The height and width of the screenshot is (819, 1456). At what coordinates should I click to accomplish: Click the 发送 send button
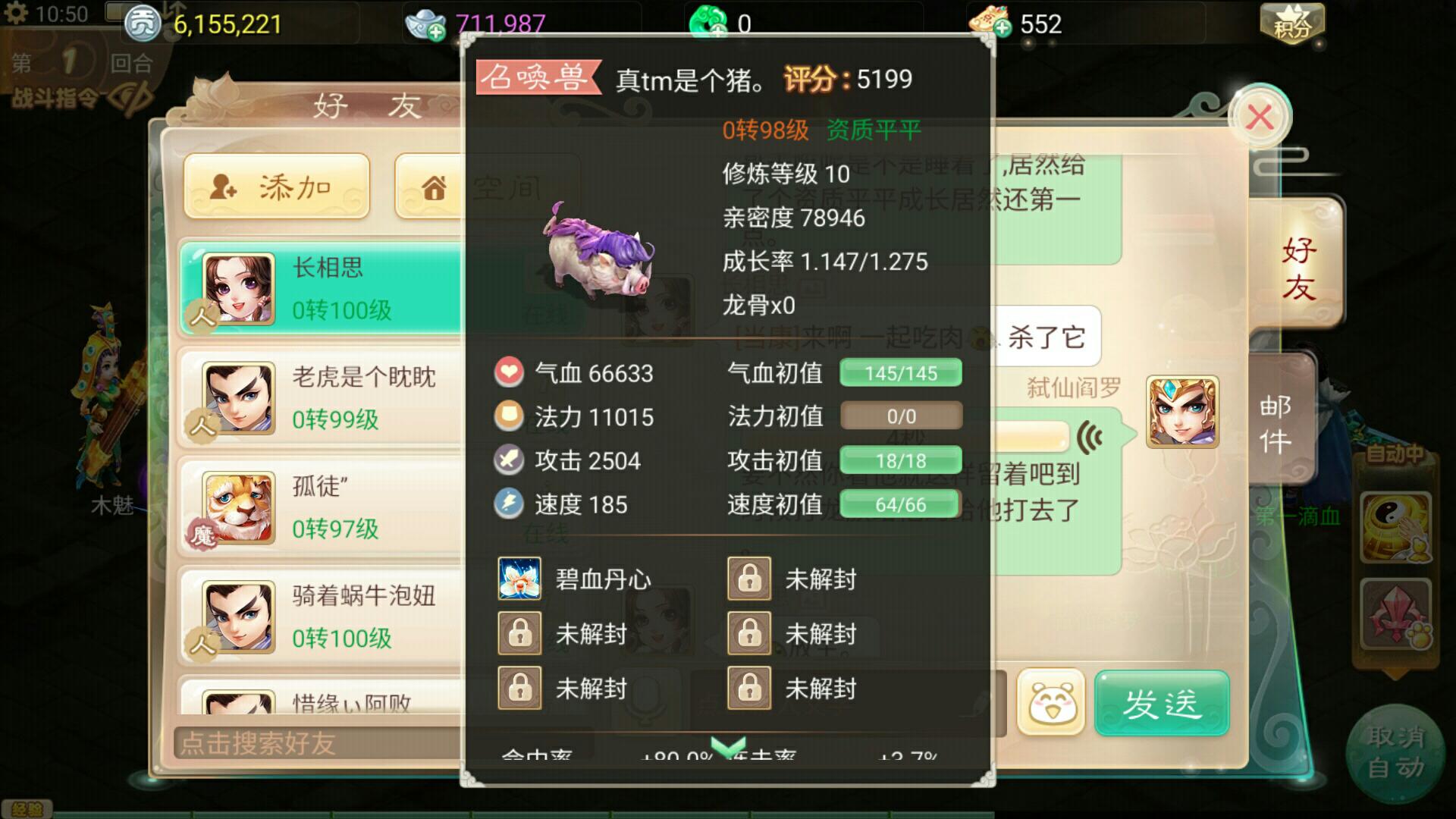(x=1161, y=703)
